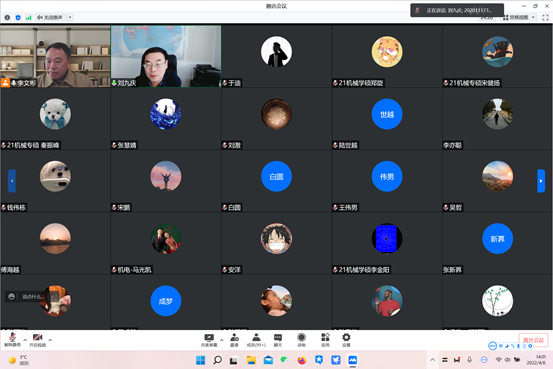Viewport: 553px width, 369px height.
Task: Click the invite participants icon
Action: (x=235, y=340)
